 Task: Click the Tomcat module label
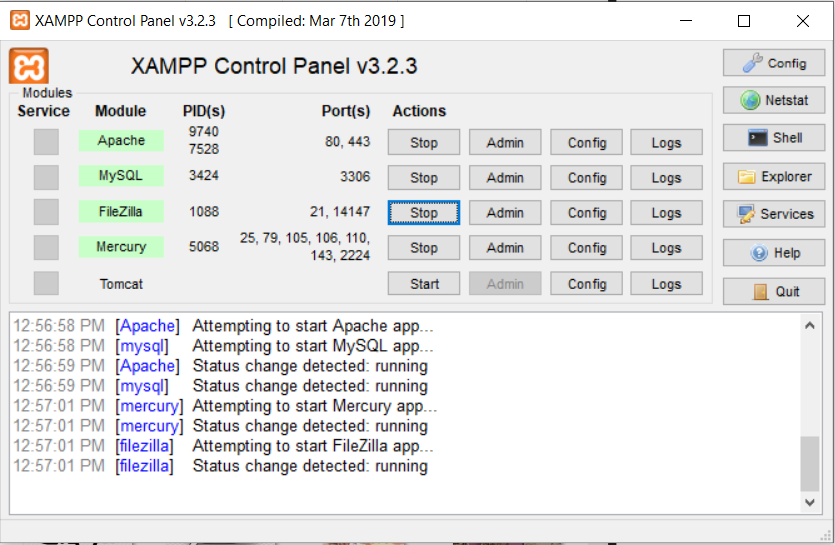click(121, 284)
